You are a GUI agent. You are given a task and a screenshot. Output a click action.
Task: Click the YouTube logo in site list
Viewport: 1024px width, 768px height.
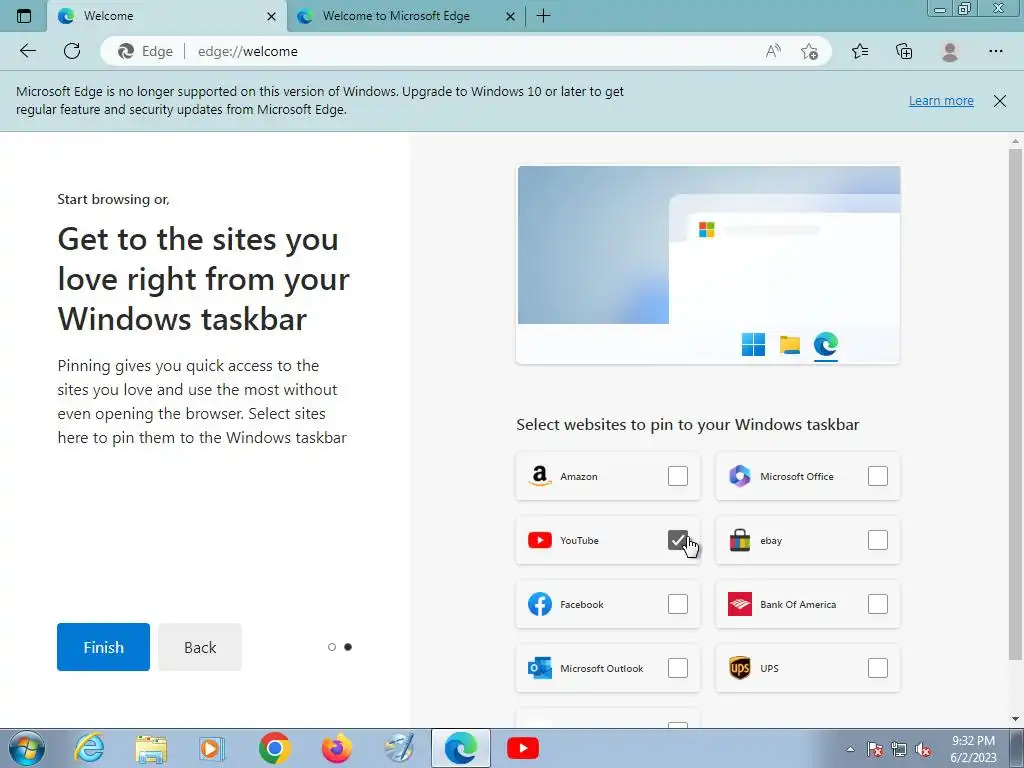pyautogui.click(x=539, y=540)
